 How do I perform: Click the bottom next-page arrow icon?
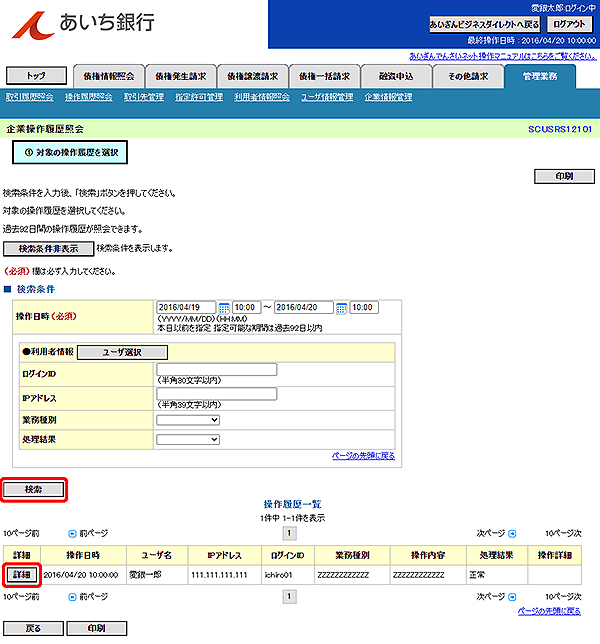512,597
